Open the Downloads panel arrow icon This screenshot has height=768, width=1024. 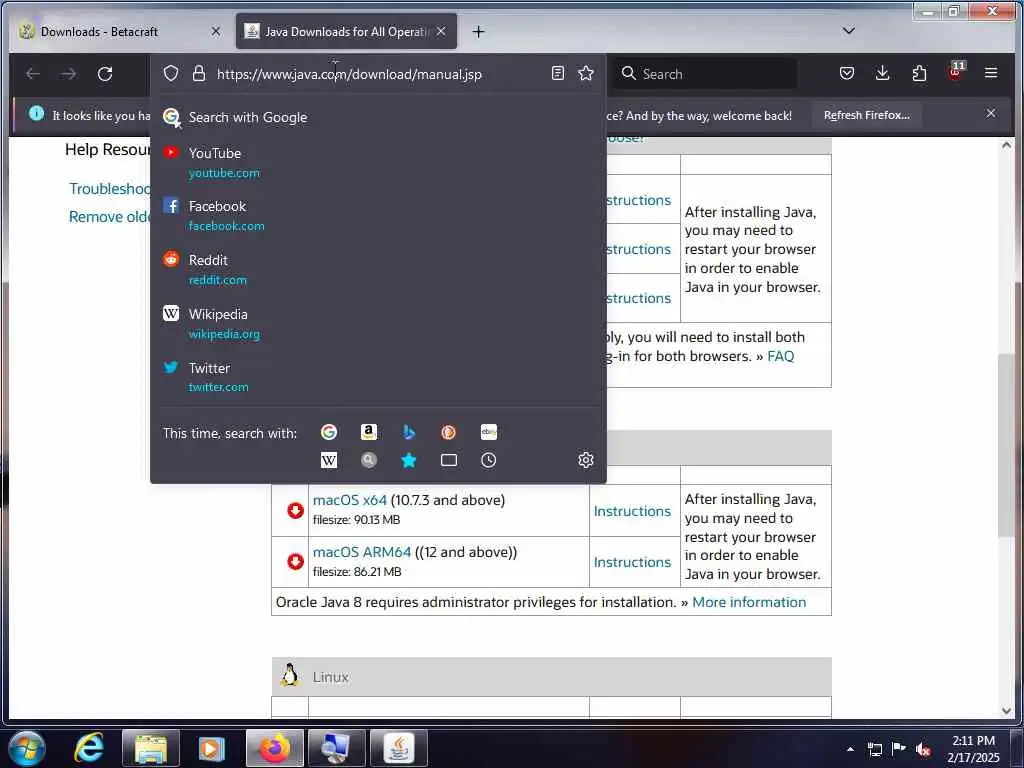(882, 73)
